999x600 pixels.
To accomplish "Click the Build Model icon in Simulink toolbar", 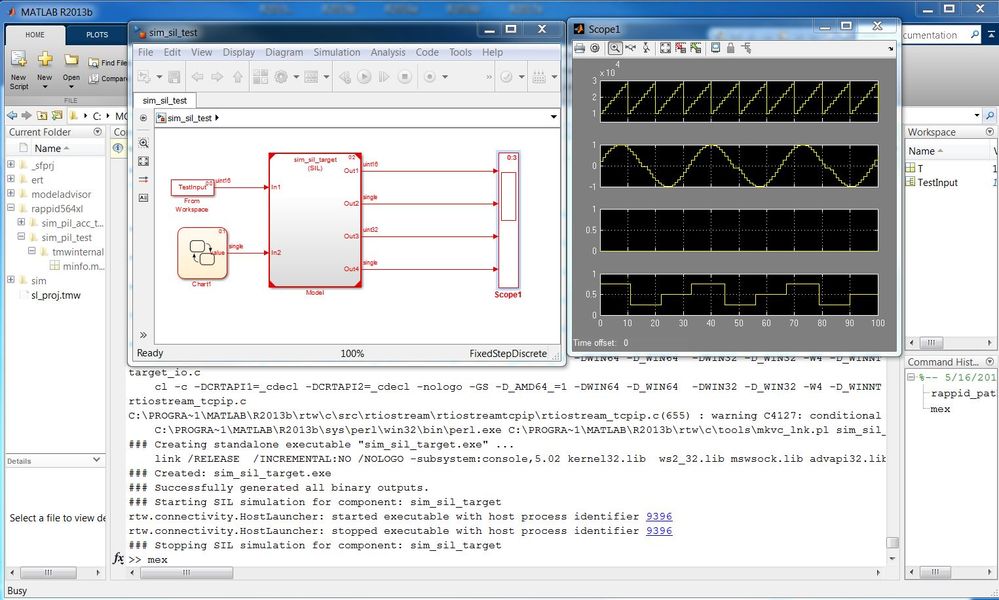I will [539, 77].
